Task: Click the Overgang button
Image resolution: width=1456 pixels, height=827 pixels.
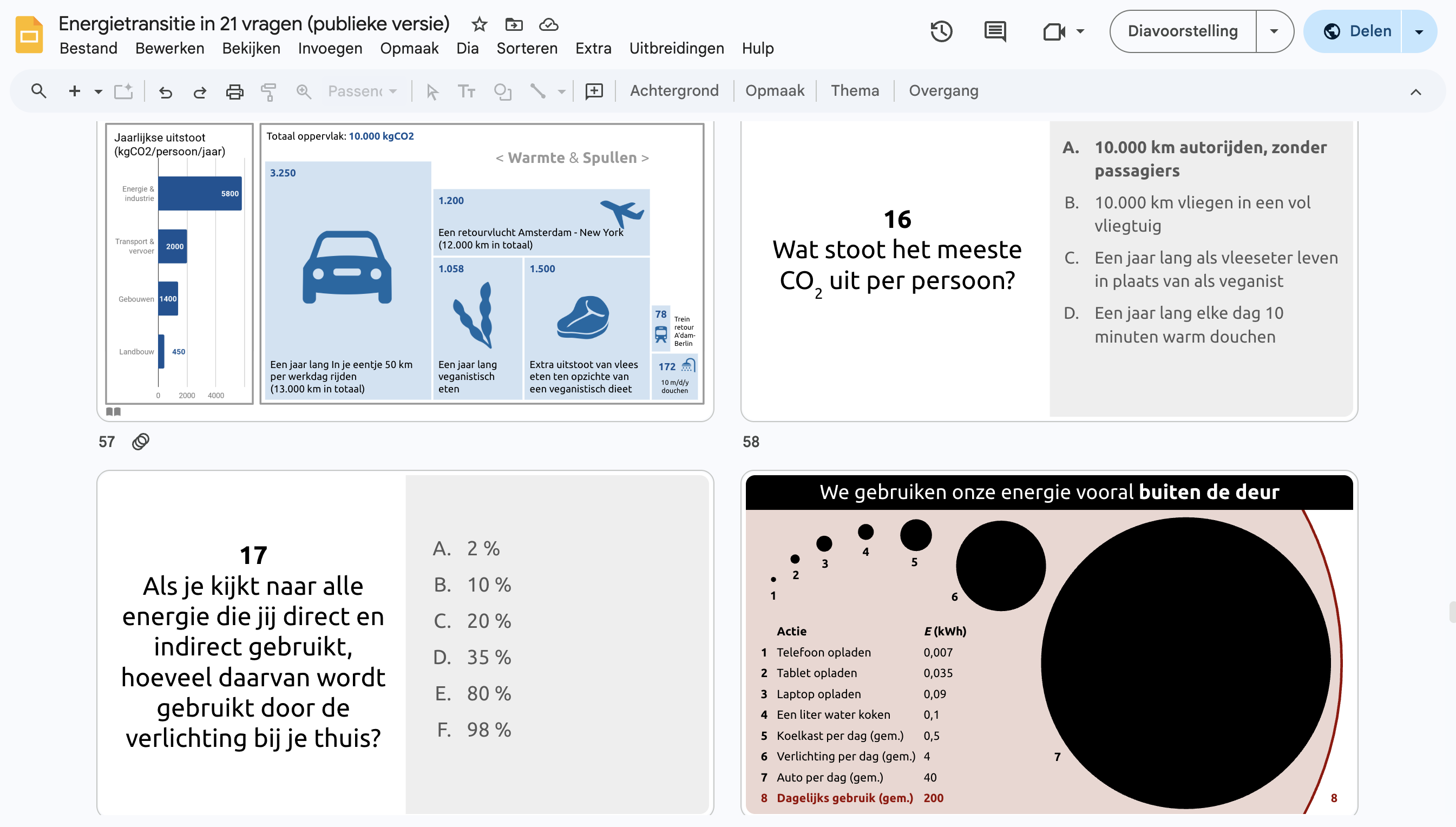Action: (x=943, y=91)
